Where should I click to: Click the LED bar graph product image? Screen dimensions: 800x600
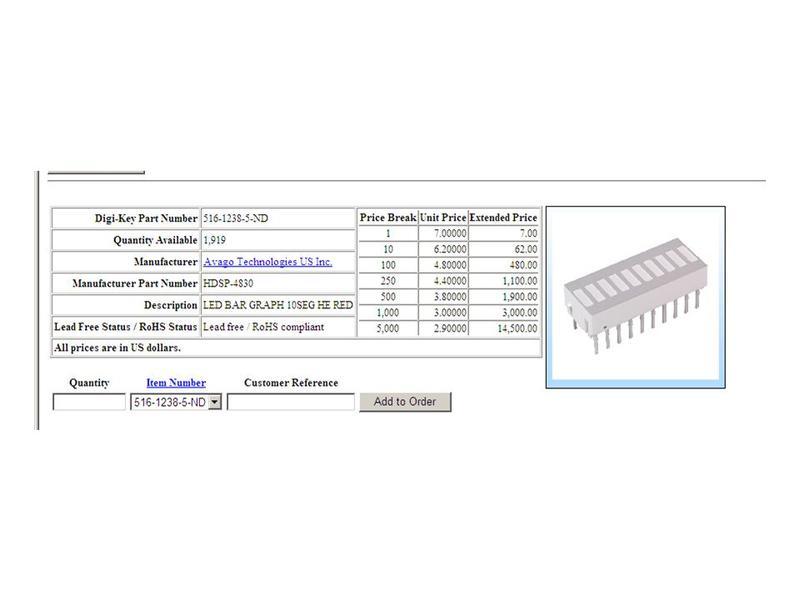pyautogui.click(x=635, y=297)
